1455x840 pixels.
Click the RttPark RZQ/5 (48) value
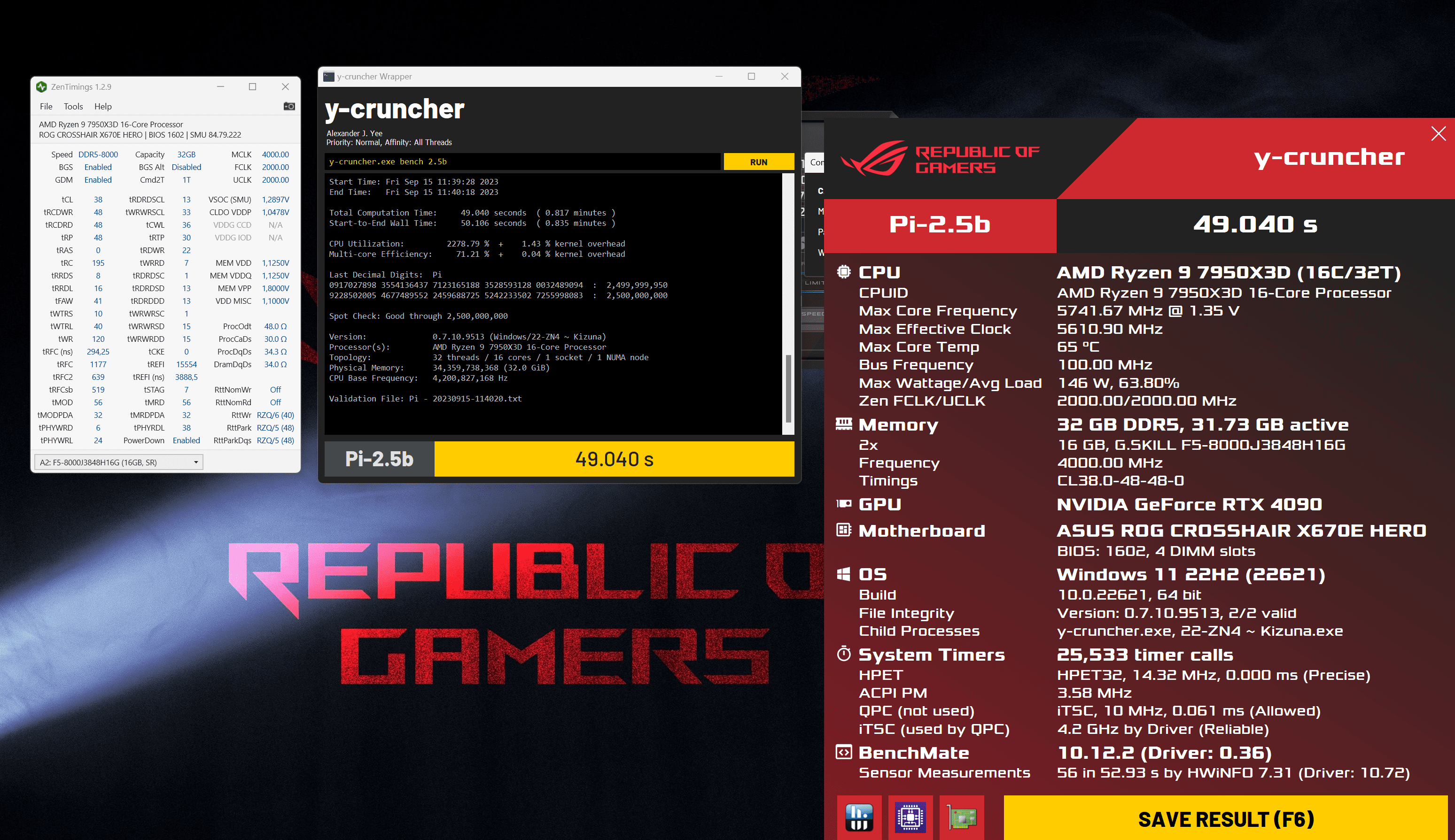pos(275,428)
